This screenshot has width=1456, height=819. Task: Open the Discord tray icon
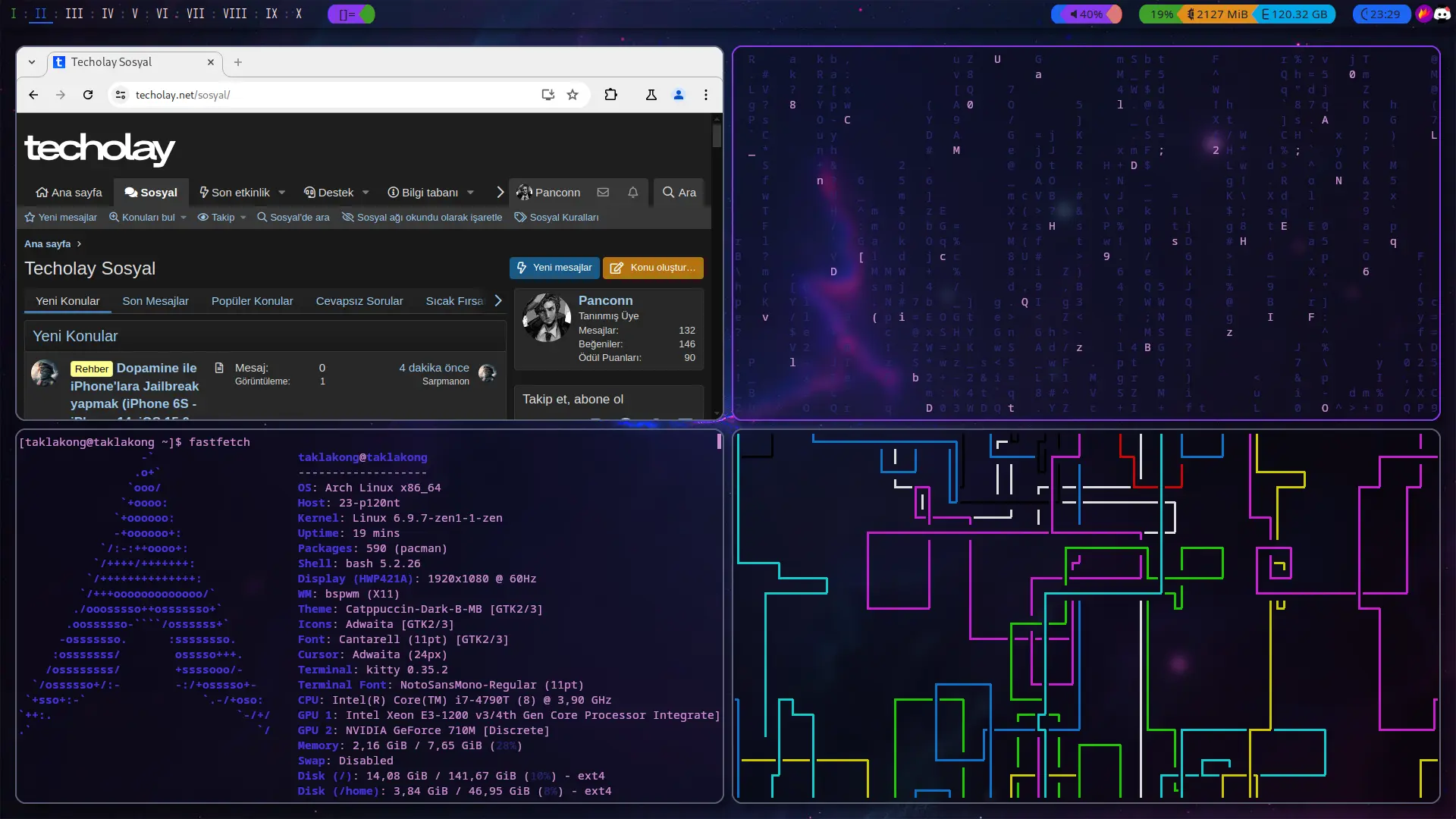pos(1442,14)
